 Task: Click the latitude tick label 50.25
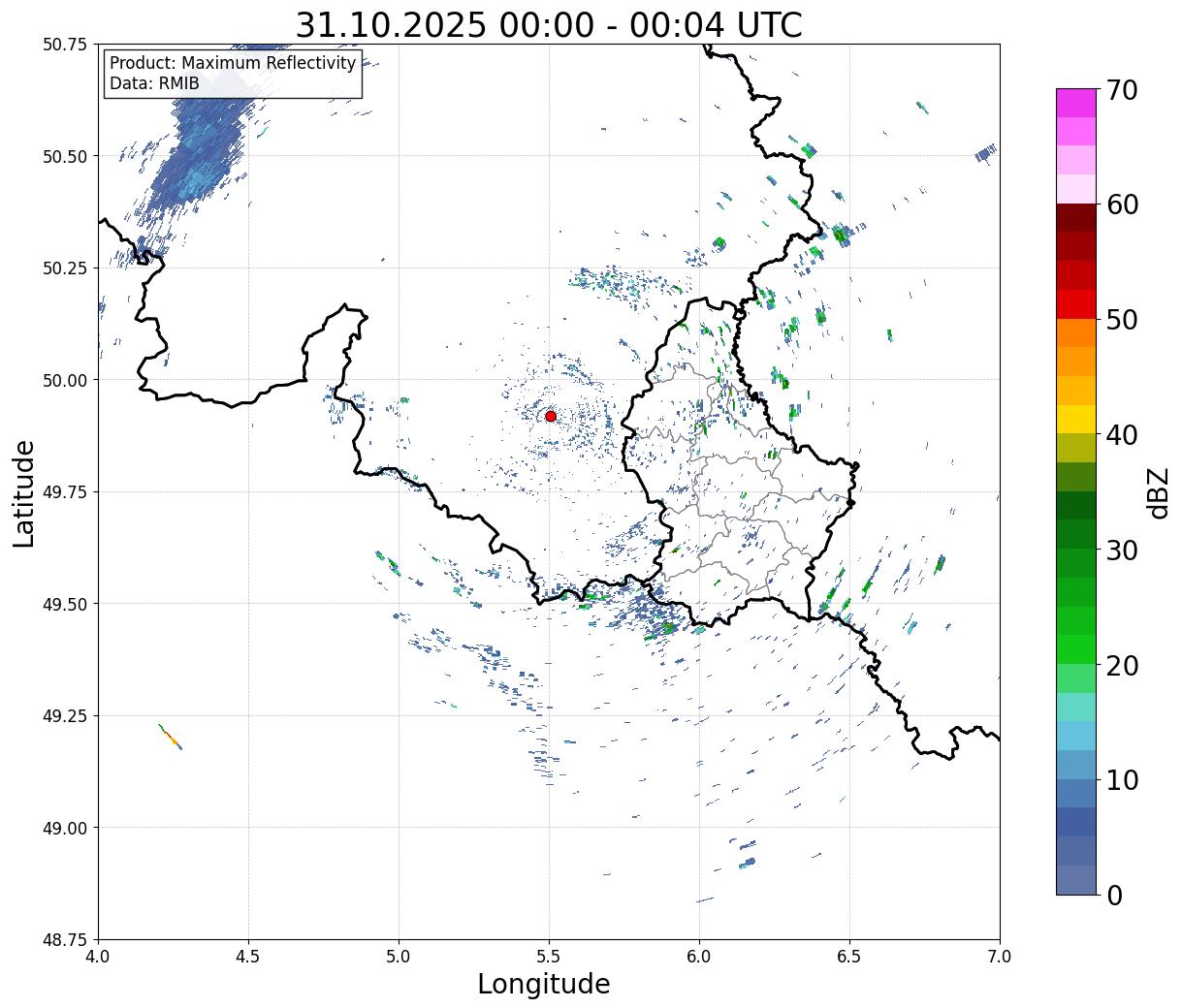tap(65, 268)
